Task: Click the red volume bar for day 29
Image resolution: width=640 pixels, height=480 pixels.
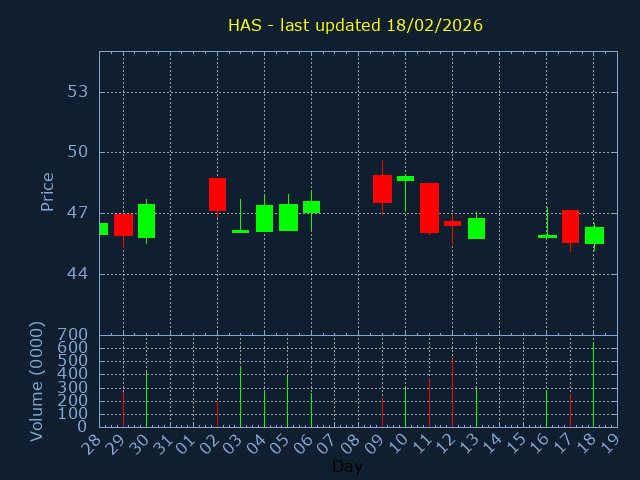Action: click(x=123, y=409)
